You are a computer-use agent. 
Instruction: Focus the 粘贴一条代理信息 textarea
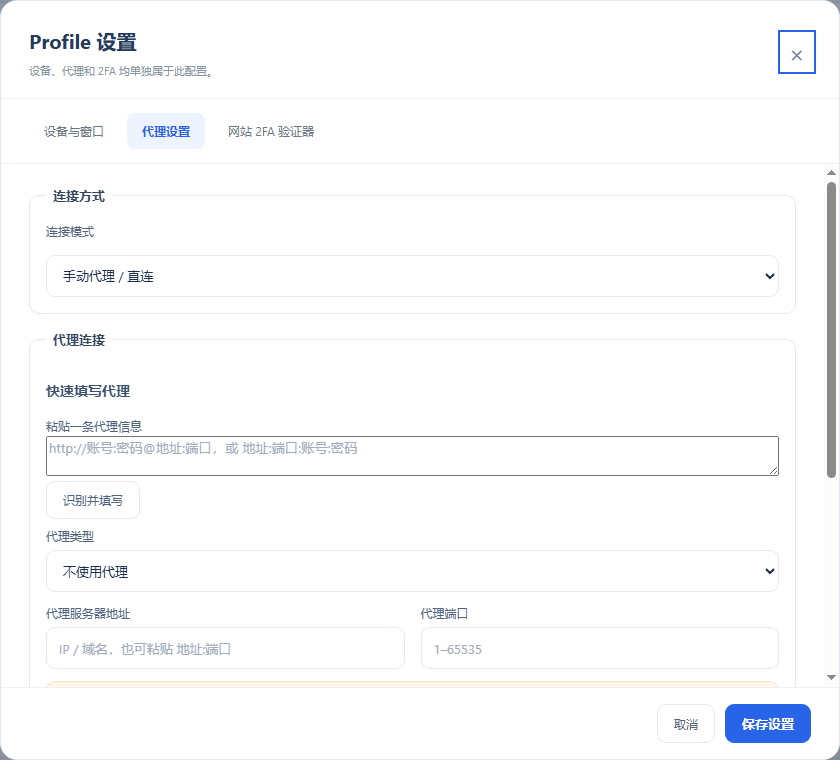412,456
